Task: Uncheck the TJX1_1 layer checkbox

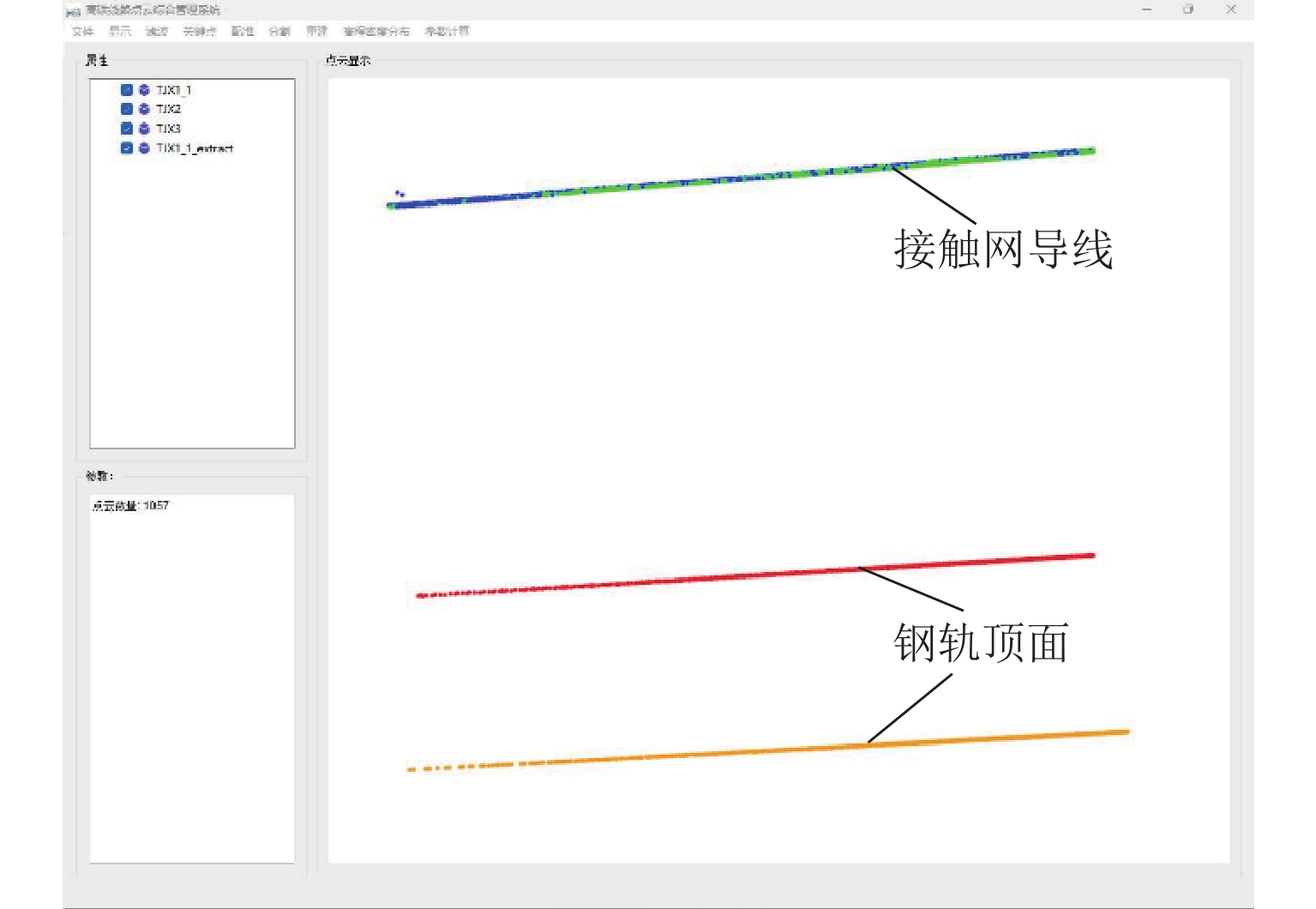Action: point(127,90)
